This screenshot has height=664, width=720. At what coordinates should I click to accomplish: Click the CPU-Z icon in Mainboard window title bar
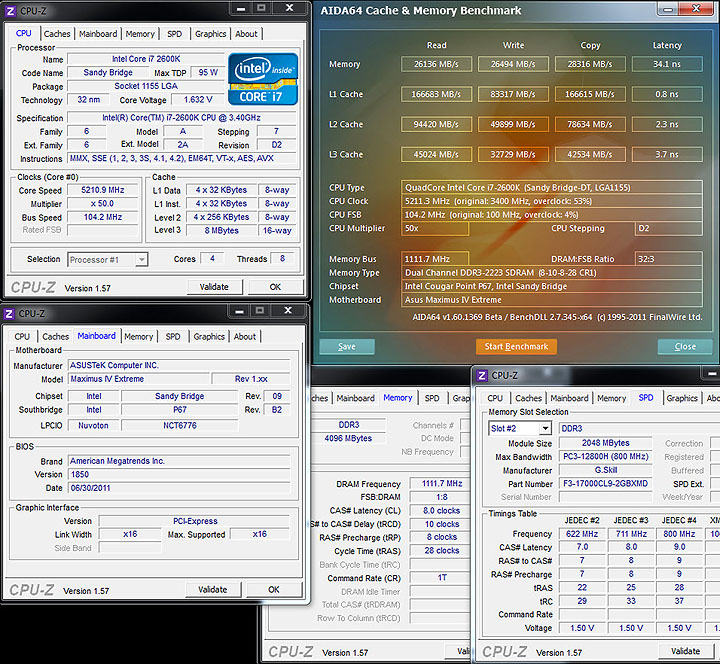[x=9, y=314]
